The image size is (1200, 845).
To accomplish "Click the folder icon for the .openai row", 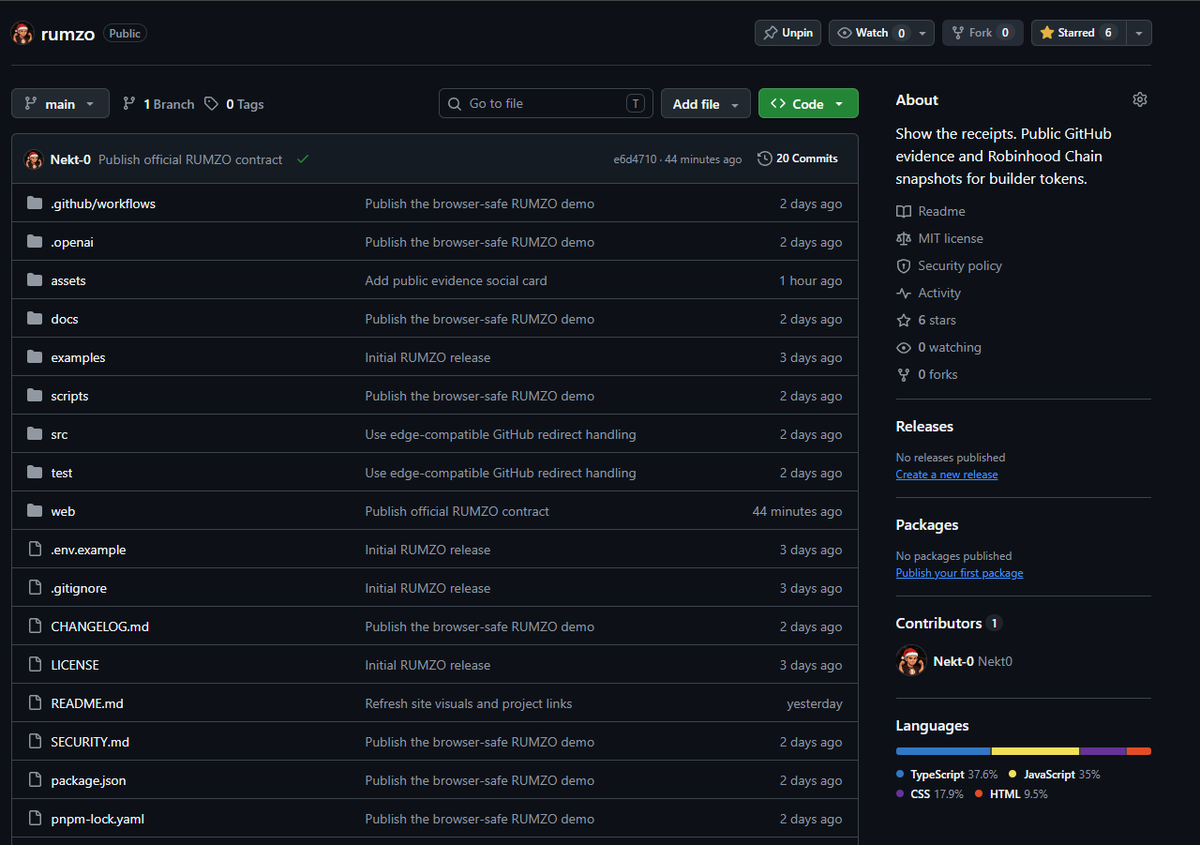I will (35, 242).
